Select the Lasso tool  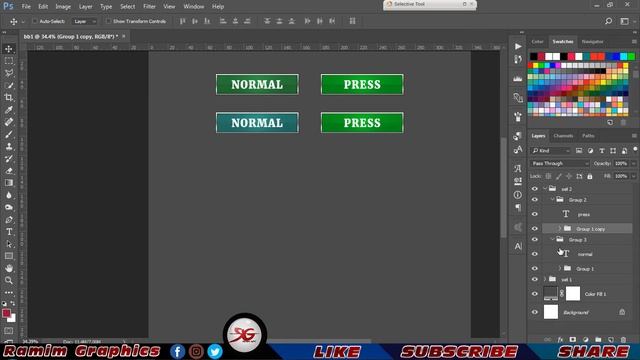coord(9,73)
